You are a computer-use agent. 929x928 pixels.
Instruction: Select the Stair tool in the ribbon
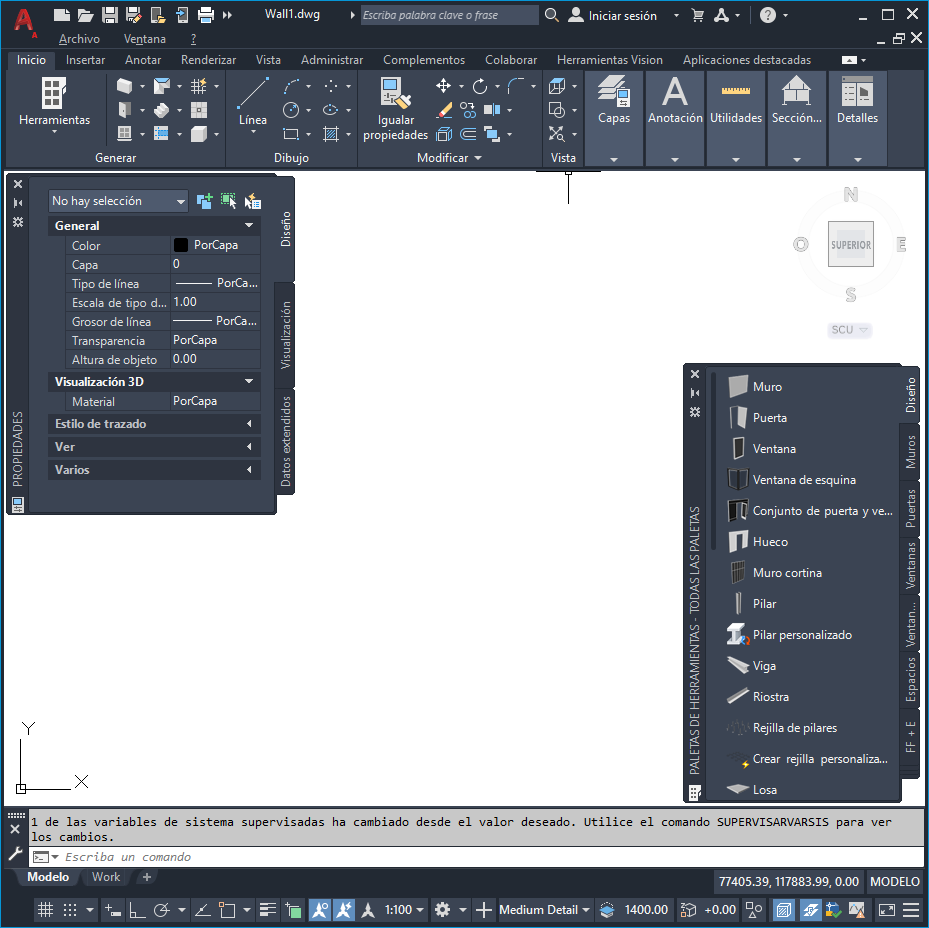click(x=161, y=110)
